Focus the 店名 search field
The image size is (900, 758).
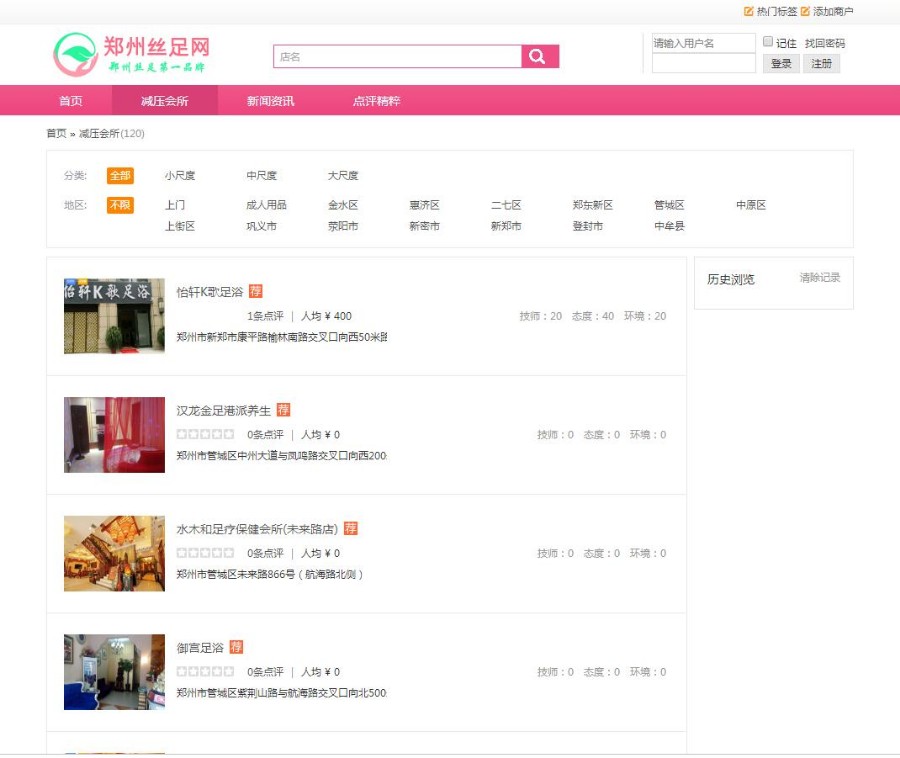coord(397,56)
